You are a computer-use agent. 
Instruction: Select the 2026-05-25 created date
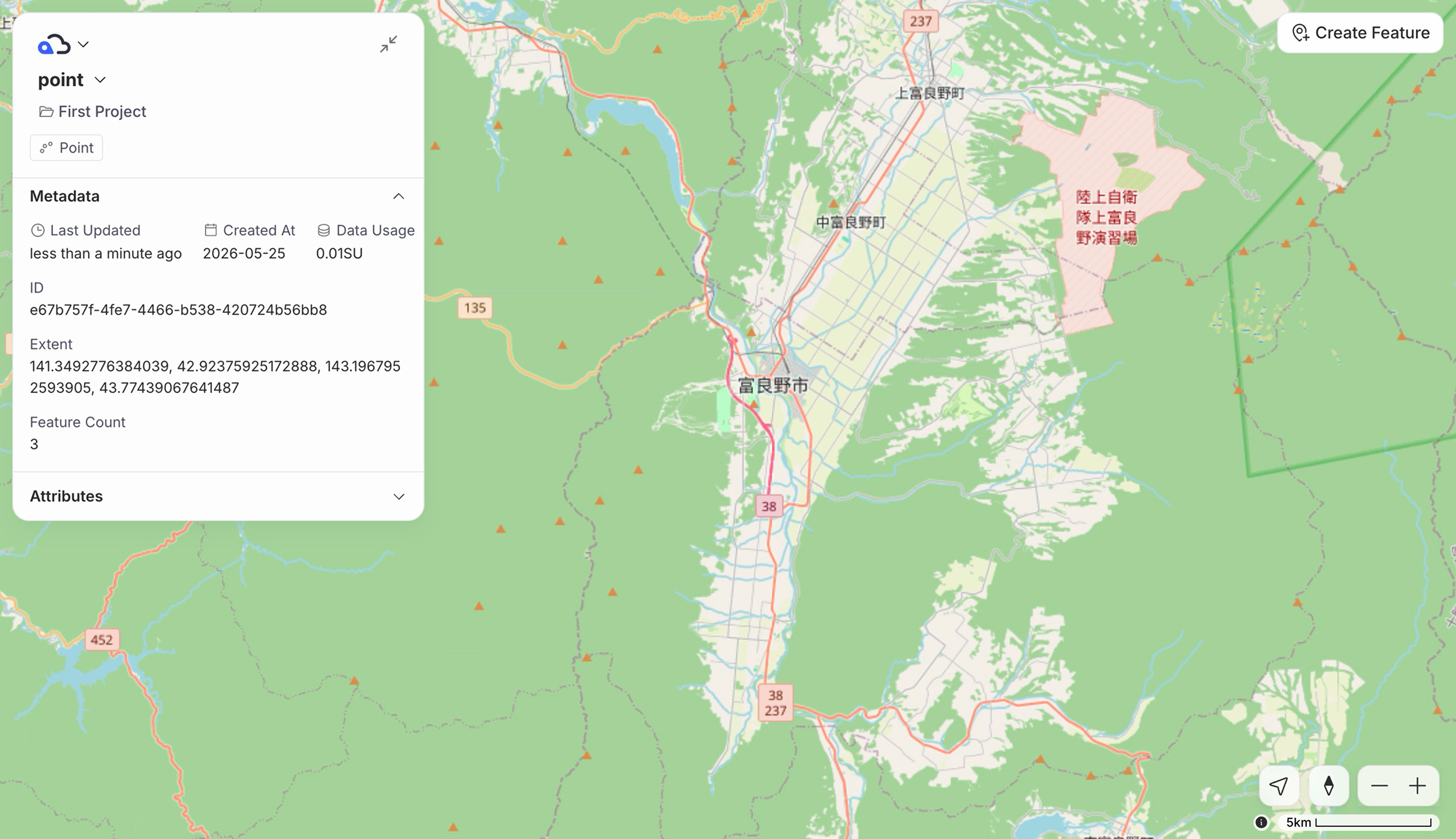coord(244,253)
